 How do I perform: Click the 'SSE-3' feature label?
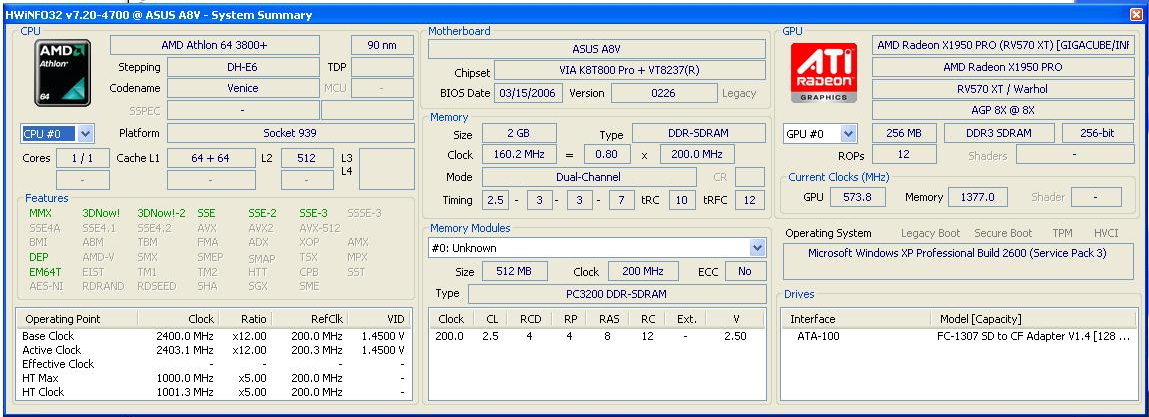[313, 213]
